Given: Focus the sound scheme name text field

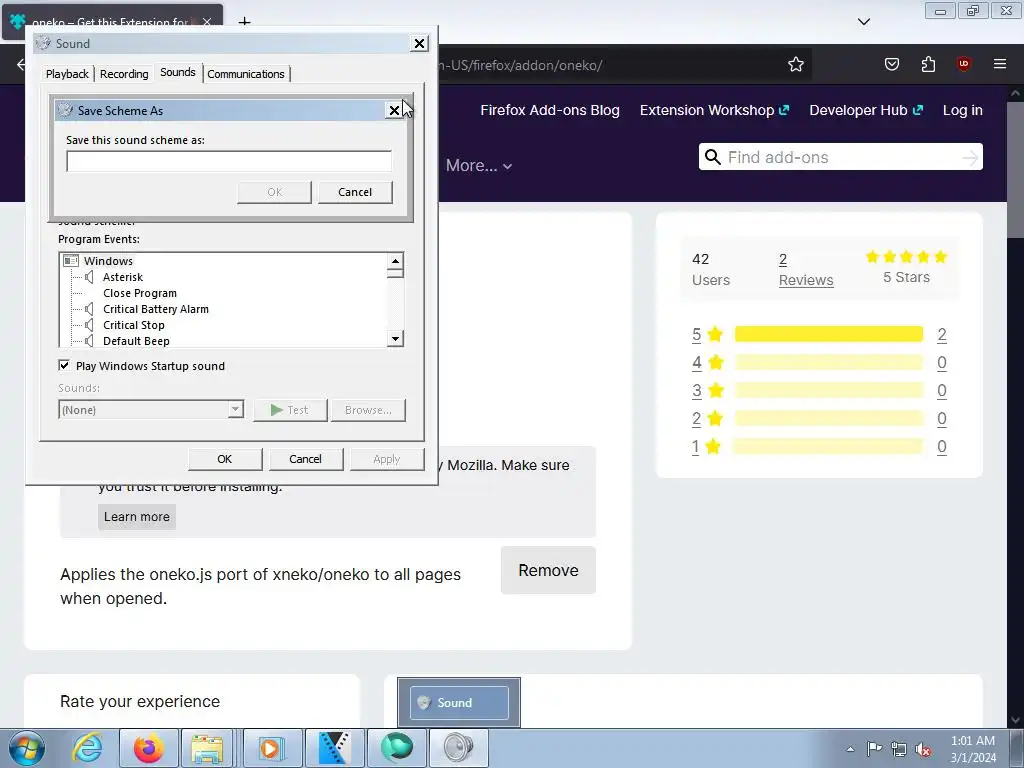Looking at the screenshot, I should pos(229,161).
